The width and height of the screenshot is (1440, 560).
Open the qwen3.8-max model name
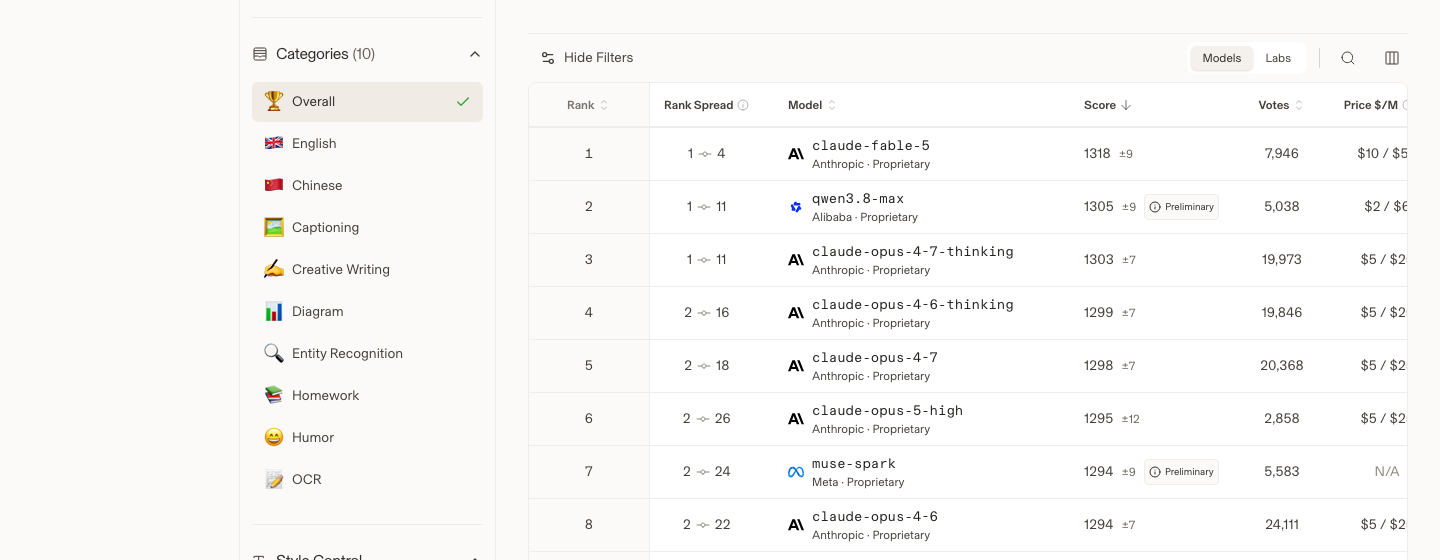[858, 199]
